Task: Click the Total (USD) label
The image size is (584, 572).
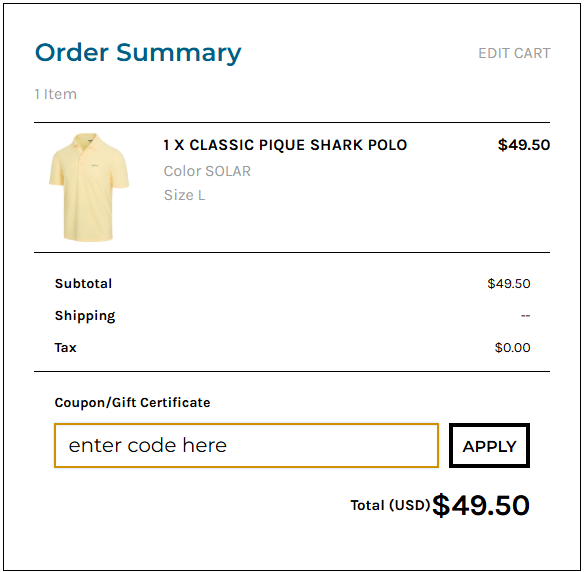Action: (390, 505)
